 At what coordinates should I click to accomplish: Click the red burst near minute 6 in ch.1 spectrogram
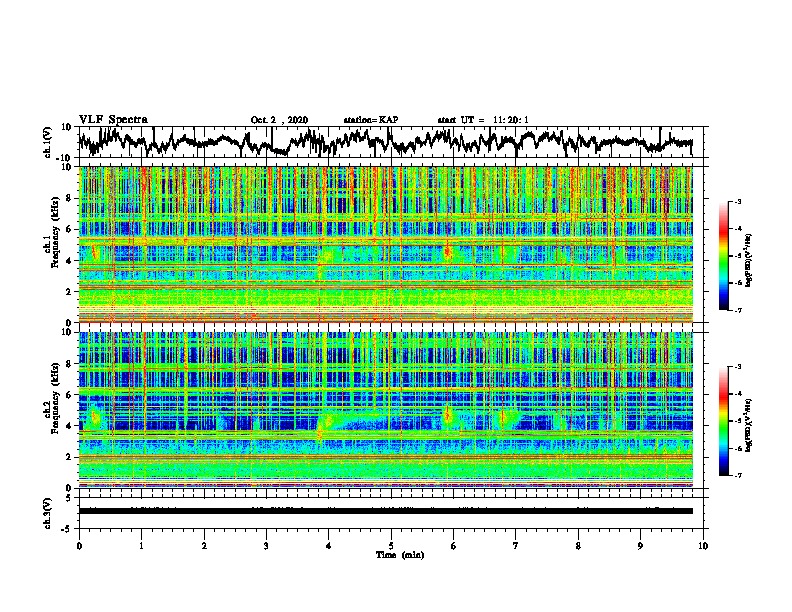point(447,251)
